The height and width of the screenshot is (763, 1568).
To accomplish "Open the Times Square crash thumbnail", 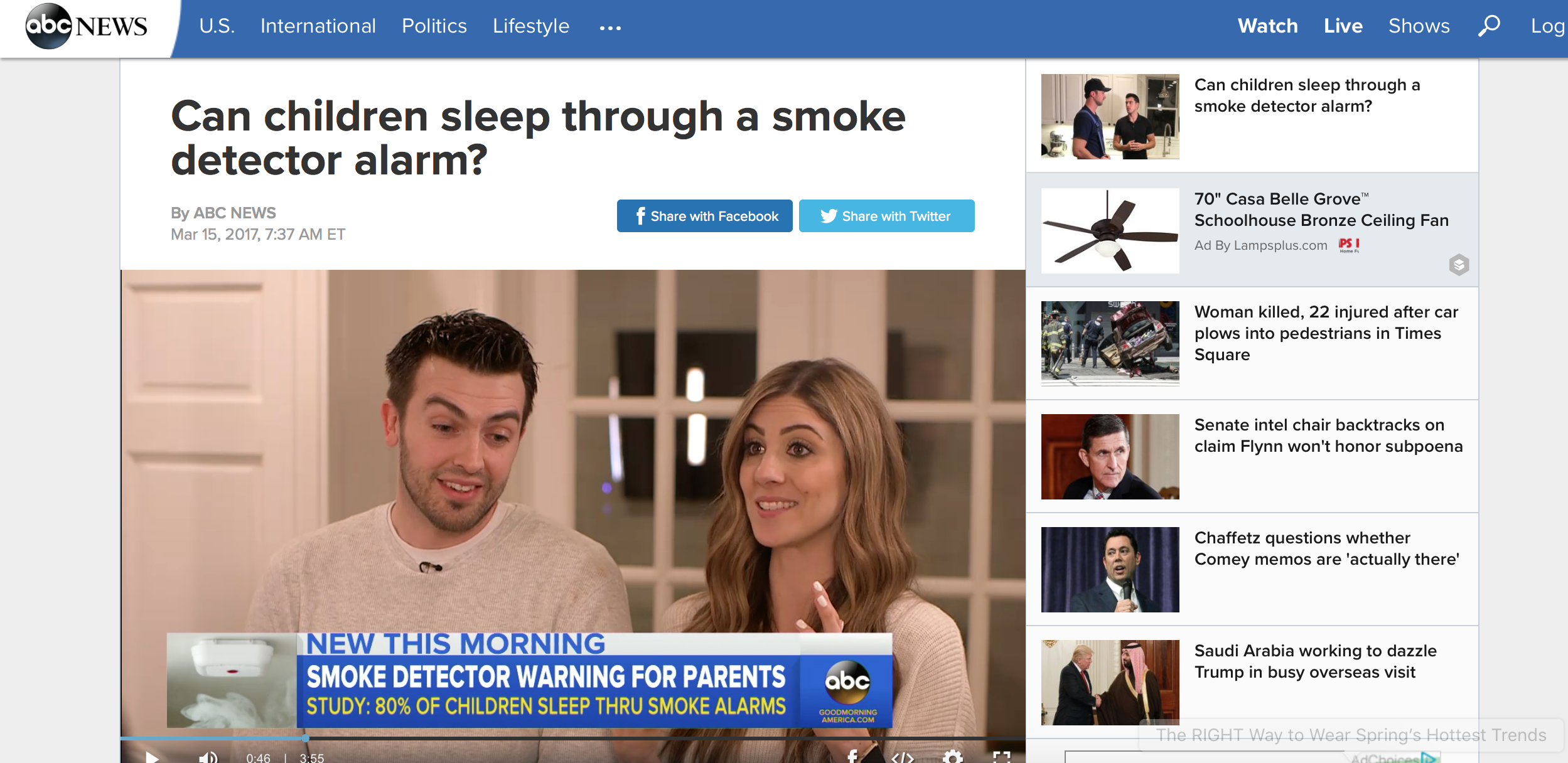I will pos(1110,343).
